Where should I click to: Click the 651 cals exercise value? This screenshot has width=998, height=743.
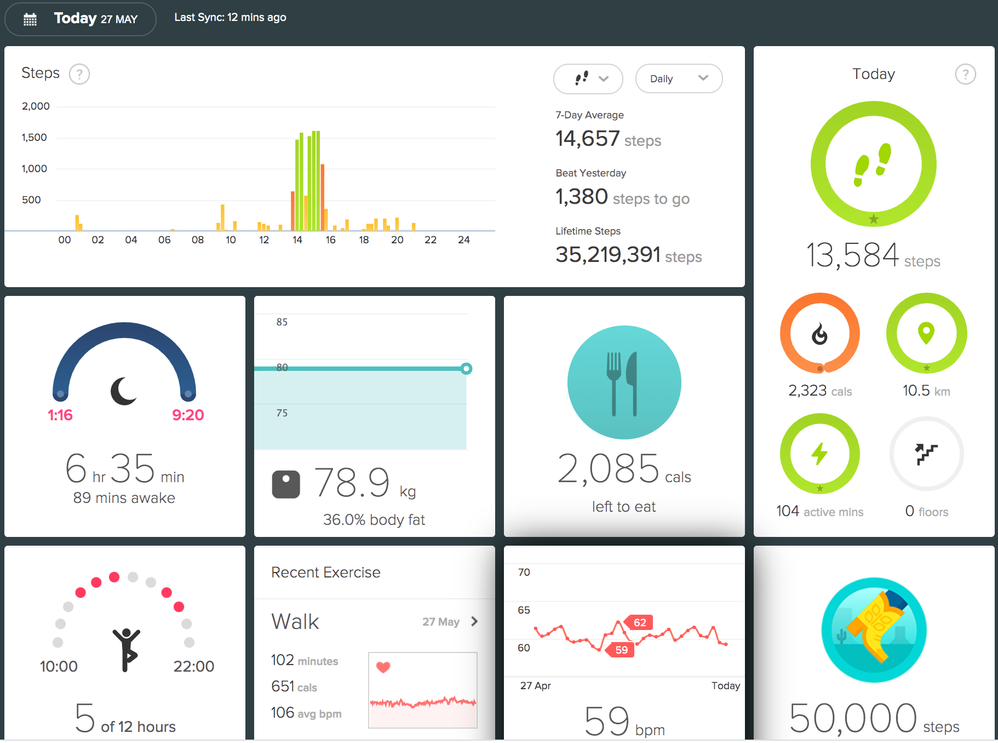pyautogui.click(x=293, y=686)
